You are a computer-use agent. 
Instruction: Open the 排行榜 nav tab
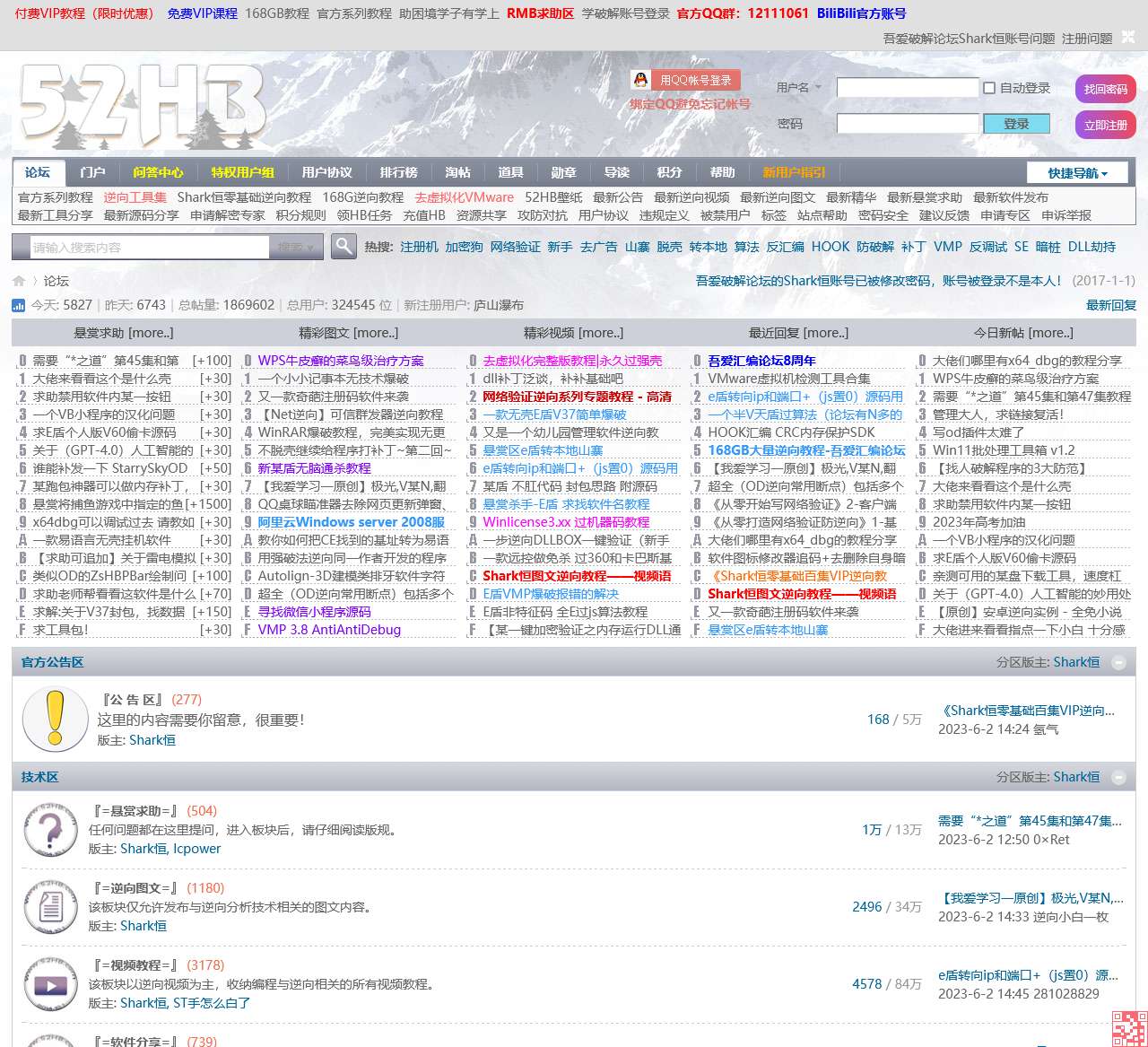pyautogui.click(x=398, y=172)
